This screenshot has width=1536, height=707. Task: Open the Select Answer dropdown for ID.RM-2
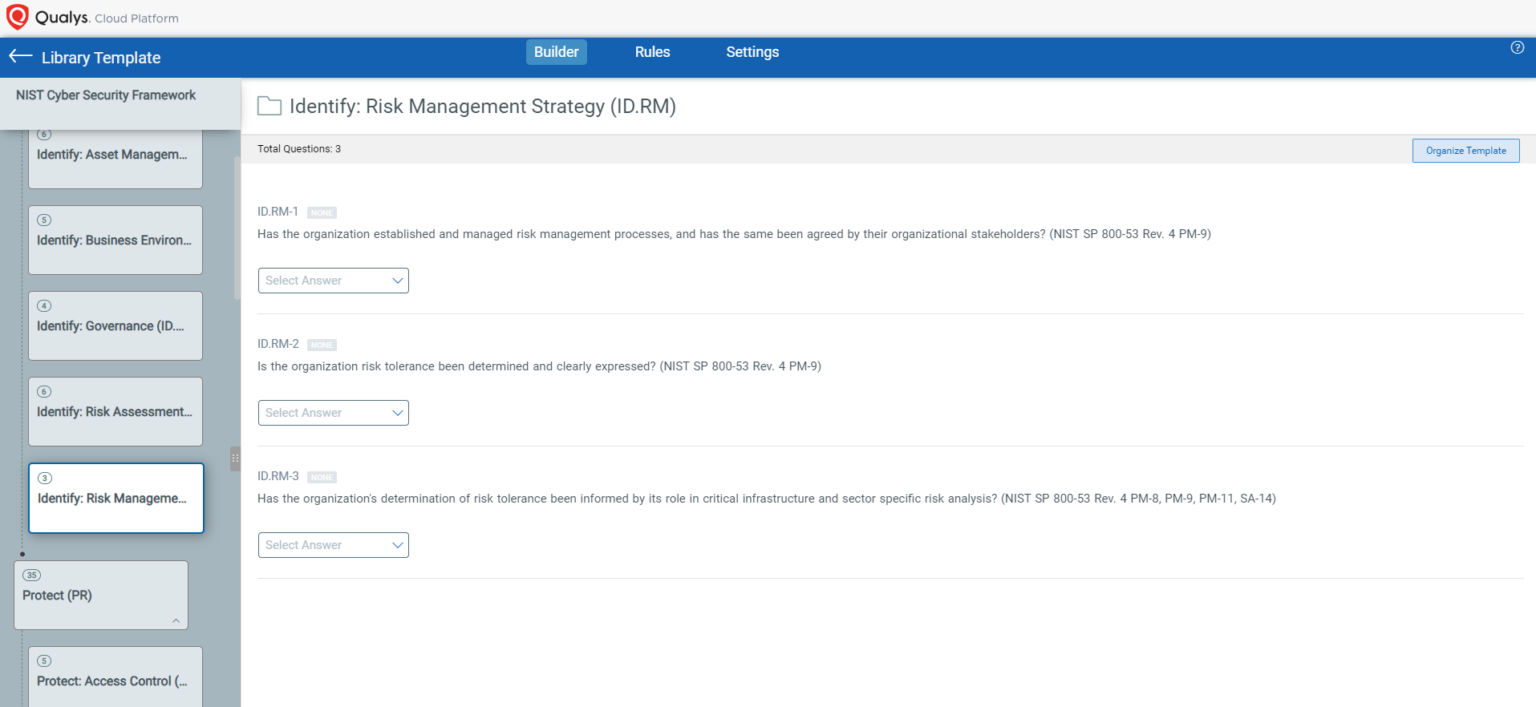point(333,412)
